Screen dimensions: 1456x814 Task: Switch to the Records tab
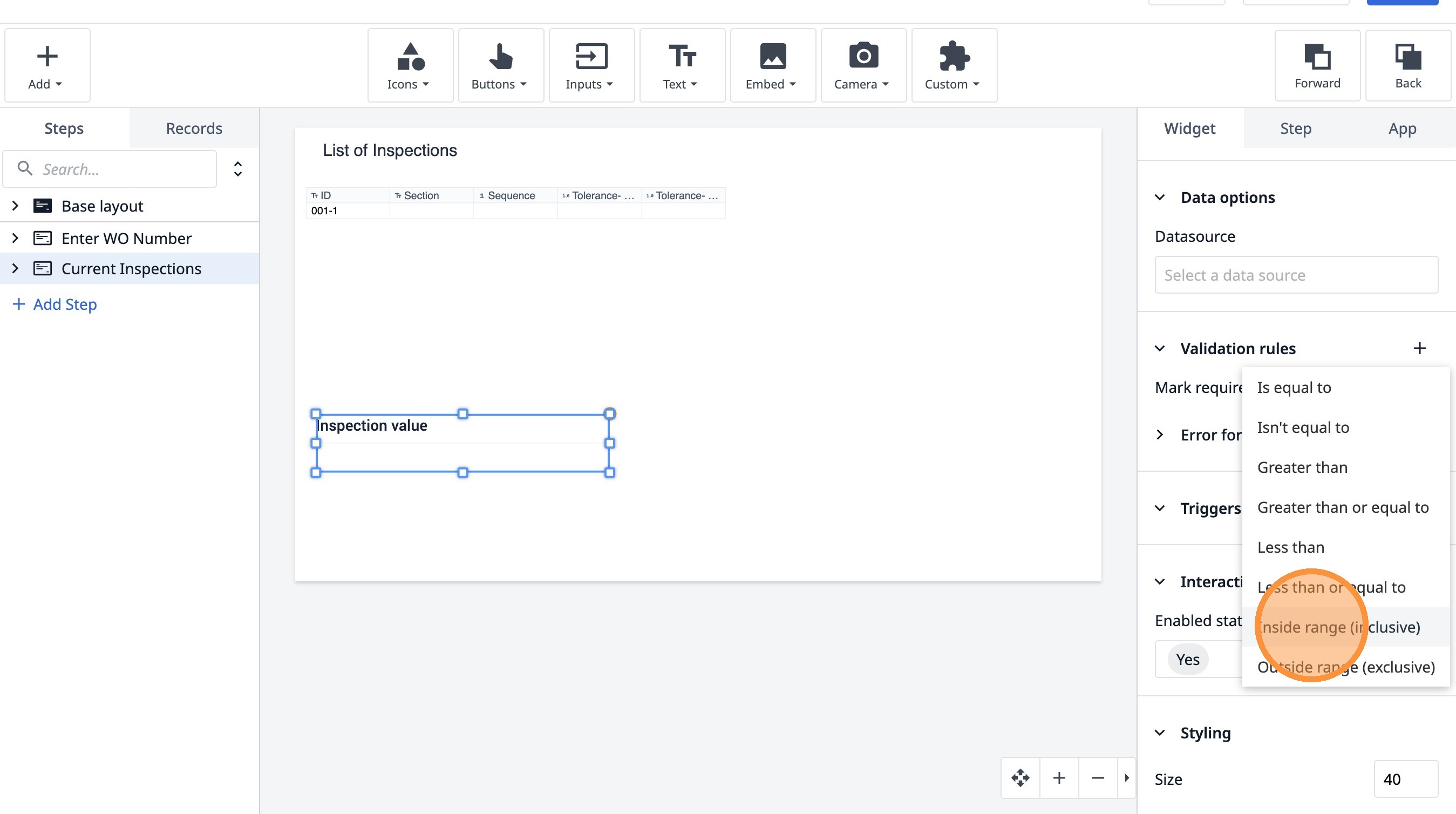[x=194, y=128]
